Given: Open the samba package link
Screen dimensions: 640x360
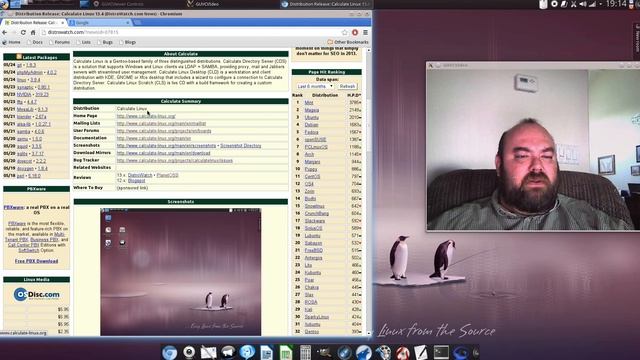Looking at the screenshot, I should coord(24,131).
